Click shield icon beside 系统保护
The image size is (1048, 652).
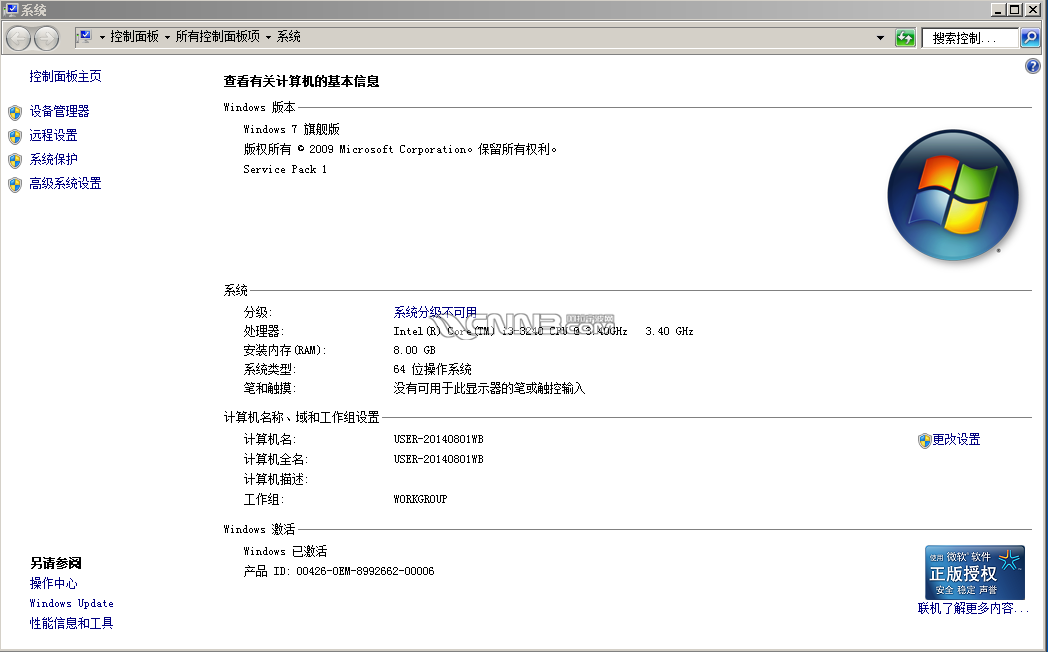coord(15,160)
